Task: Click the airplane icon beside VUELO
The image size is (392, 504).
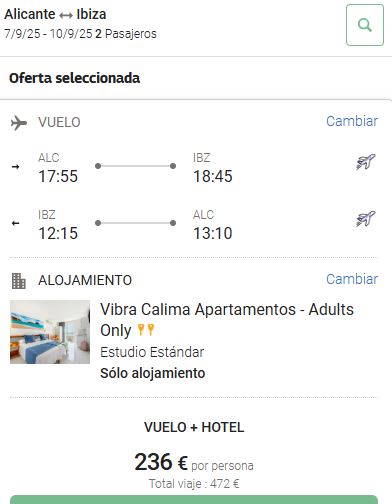Action: (19, 123)
